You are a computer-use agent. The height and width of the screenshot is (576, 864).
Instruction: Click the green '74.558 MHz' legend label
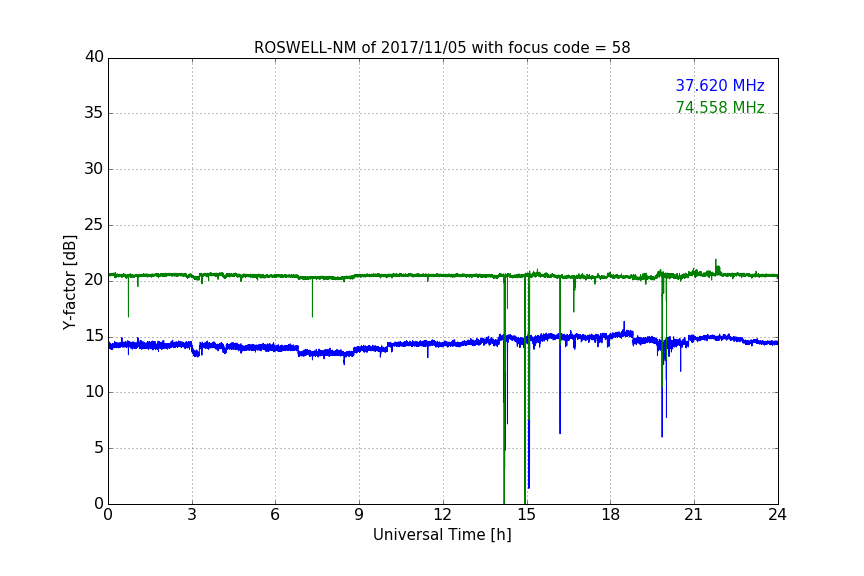click(x=720, y=107)
